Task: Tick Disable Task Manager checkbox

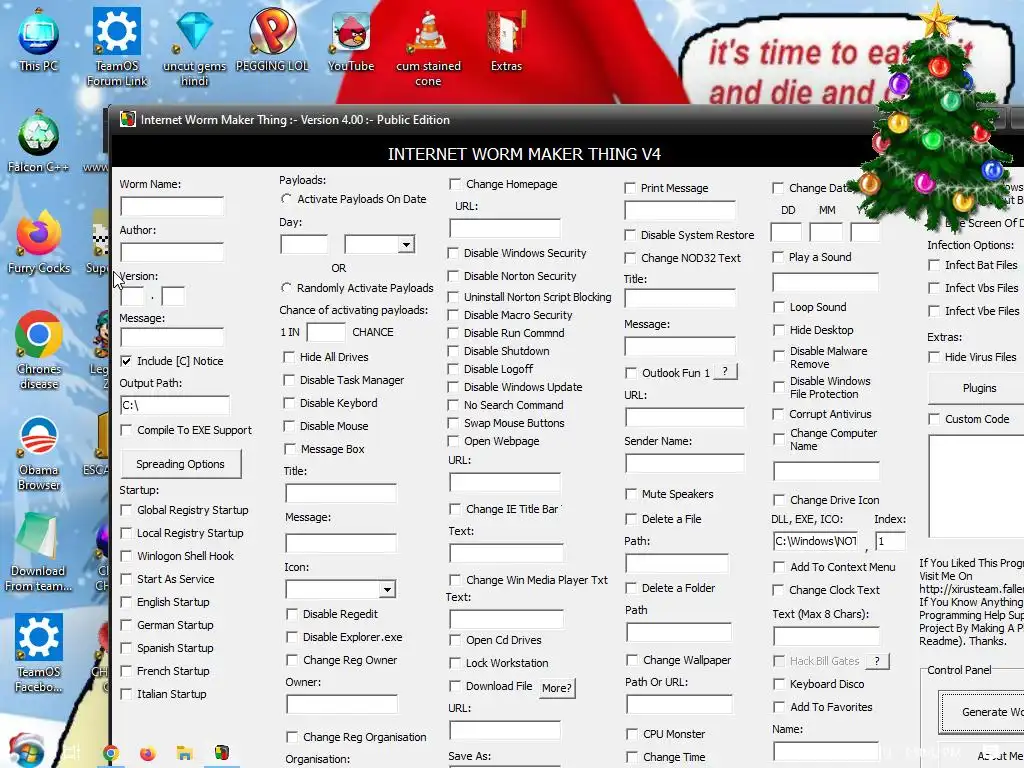Action: coord(289,380)
